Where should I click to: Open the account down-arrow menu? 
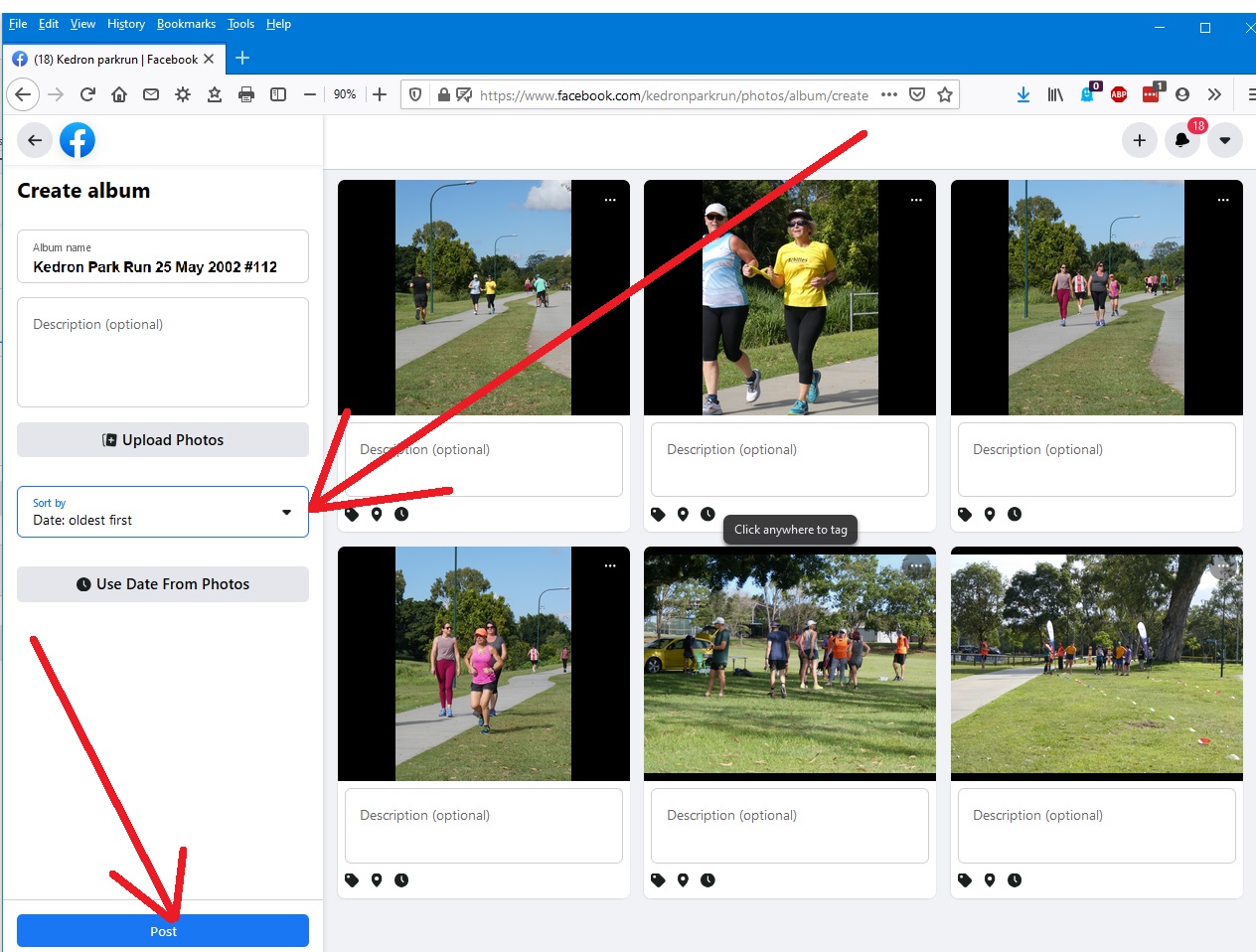[x=1225, y=140]
